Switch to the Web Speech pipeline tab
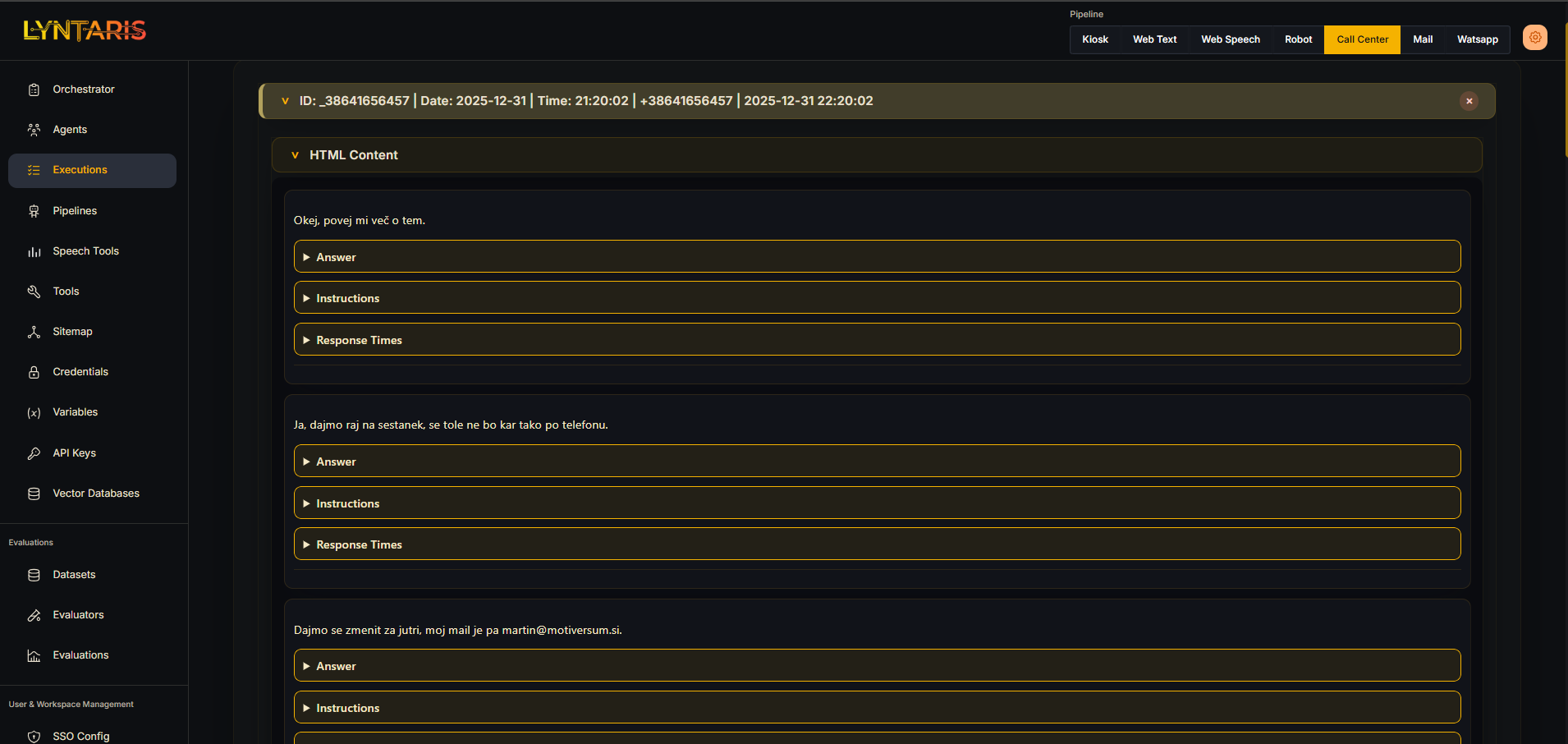 pos(1230,39)
